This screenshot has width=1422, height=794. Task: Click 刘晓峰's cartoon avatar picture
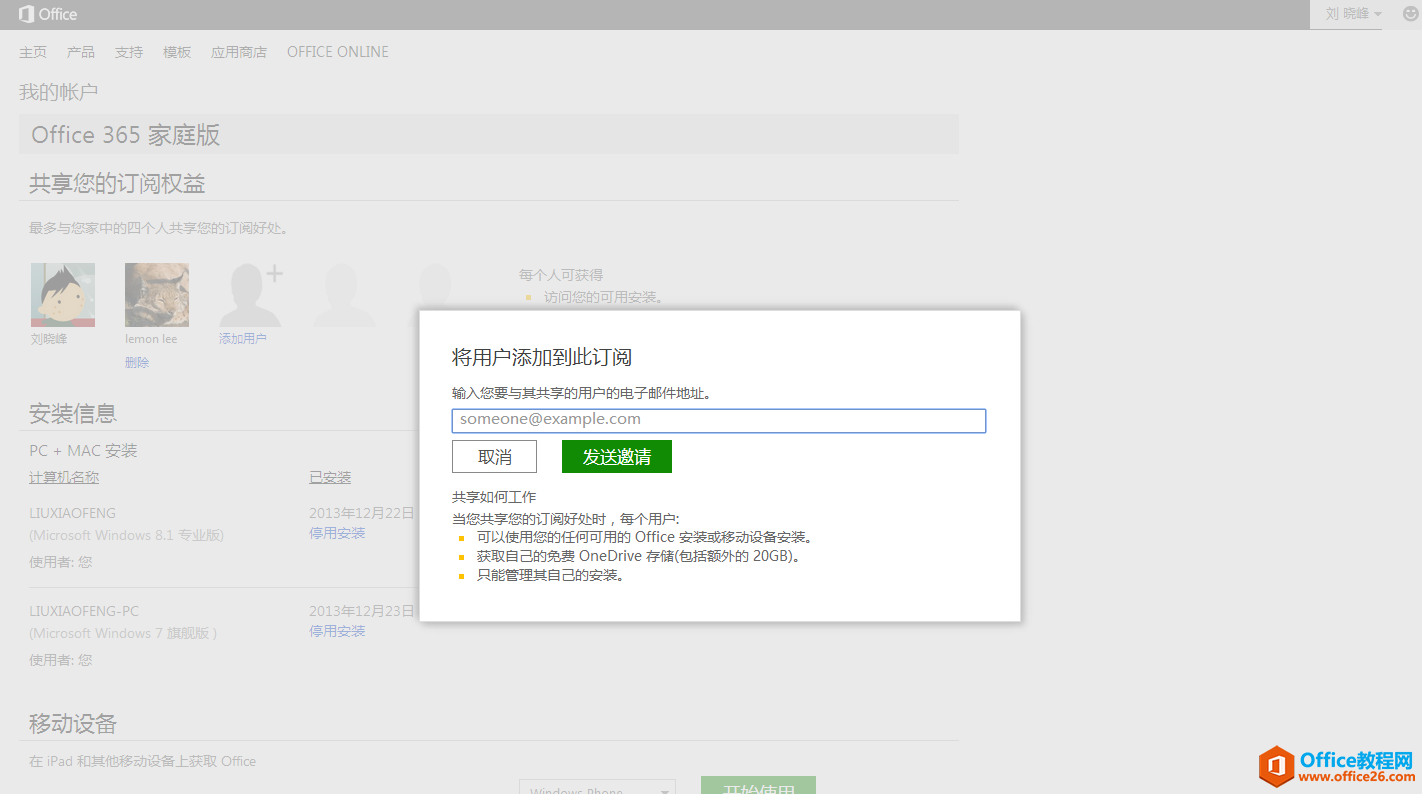point(63,295)
